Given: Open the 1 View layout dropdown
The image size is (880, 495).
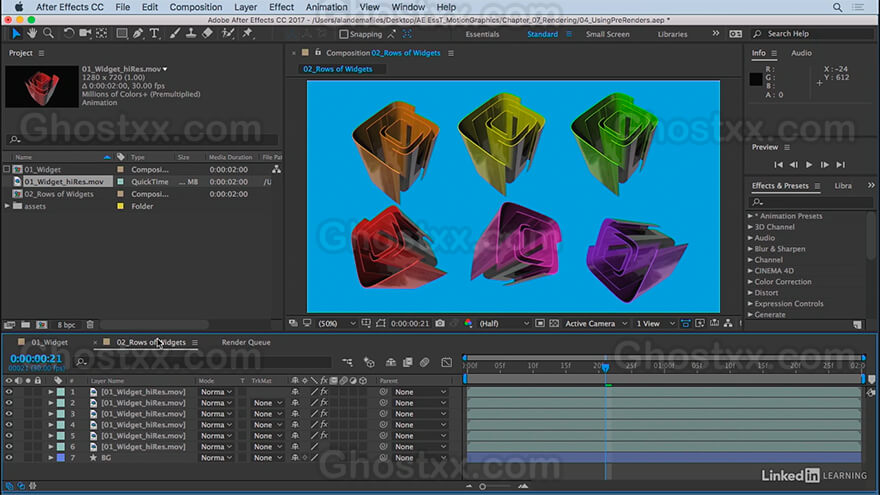Looking at the screenshot, I should tap(655, 323).
